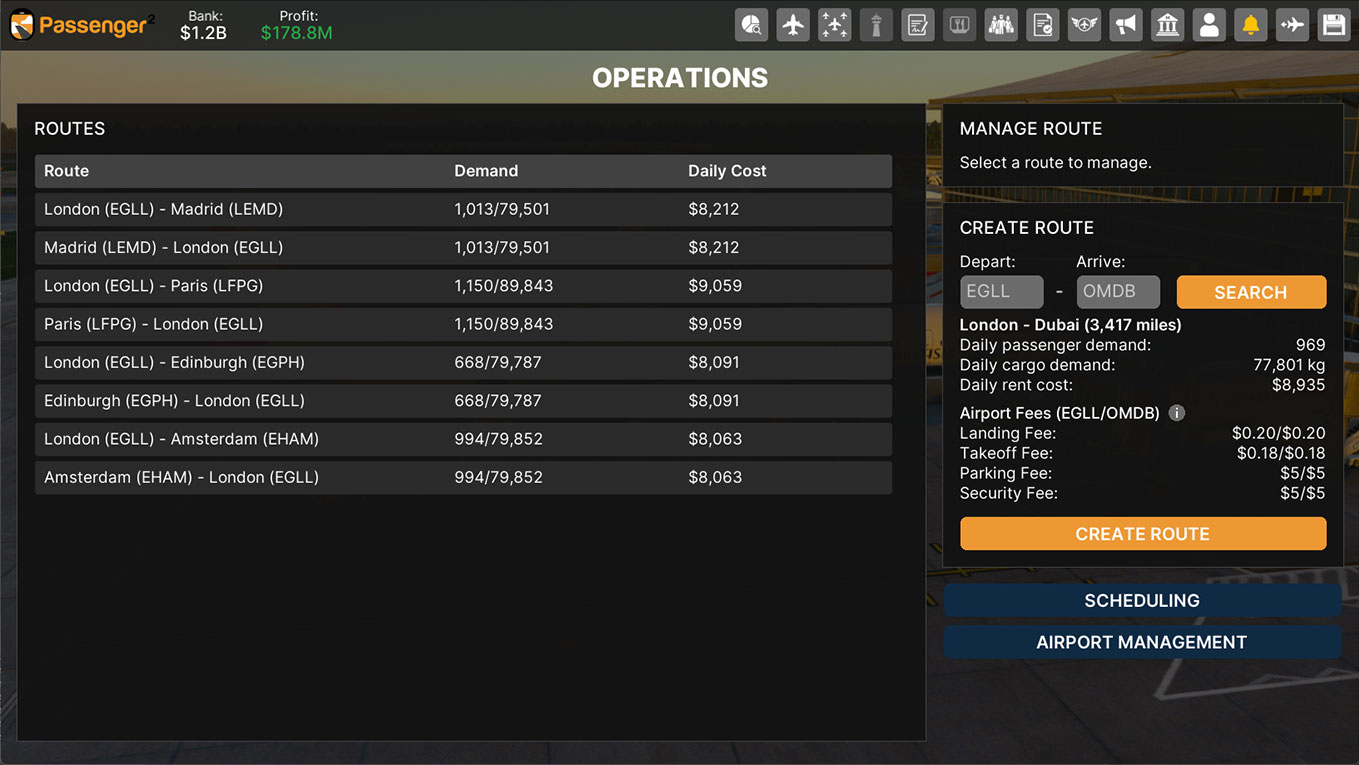The width and height of the screenshot is (1359, 765).
Task: Click the airport fees info icon
Action: (x=1177, y=413)
